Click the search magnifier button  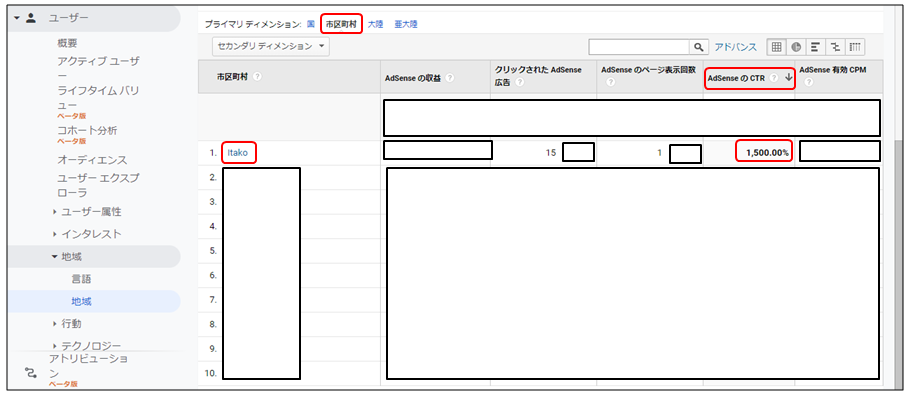699,47
